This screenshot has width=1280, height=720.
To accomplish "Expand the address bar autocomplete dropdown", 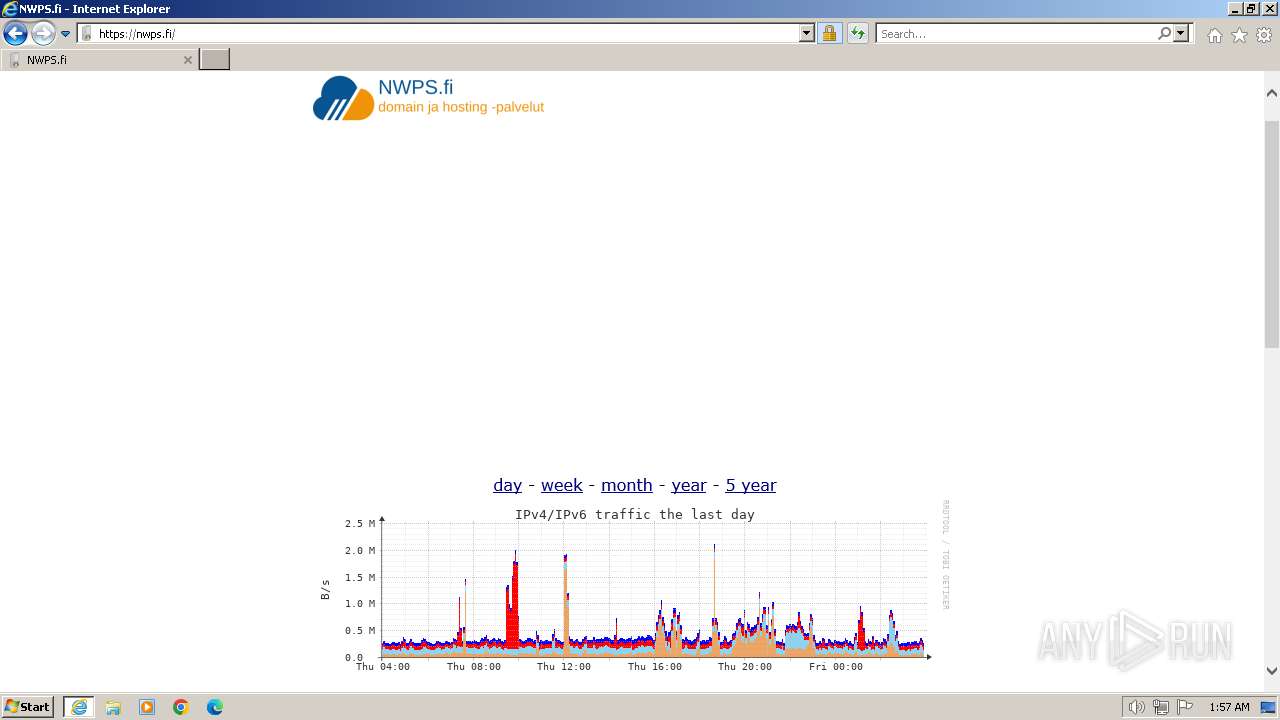I will coord(807,34).
